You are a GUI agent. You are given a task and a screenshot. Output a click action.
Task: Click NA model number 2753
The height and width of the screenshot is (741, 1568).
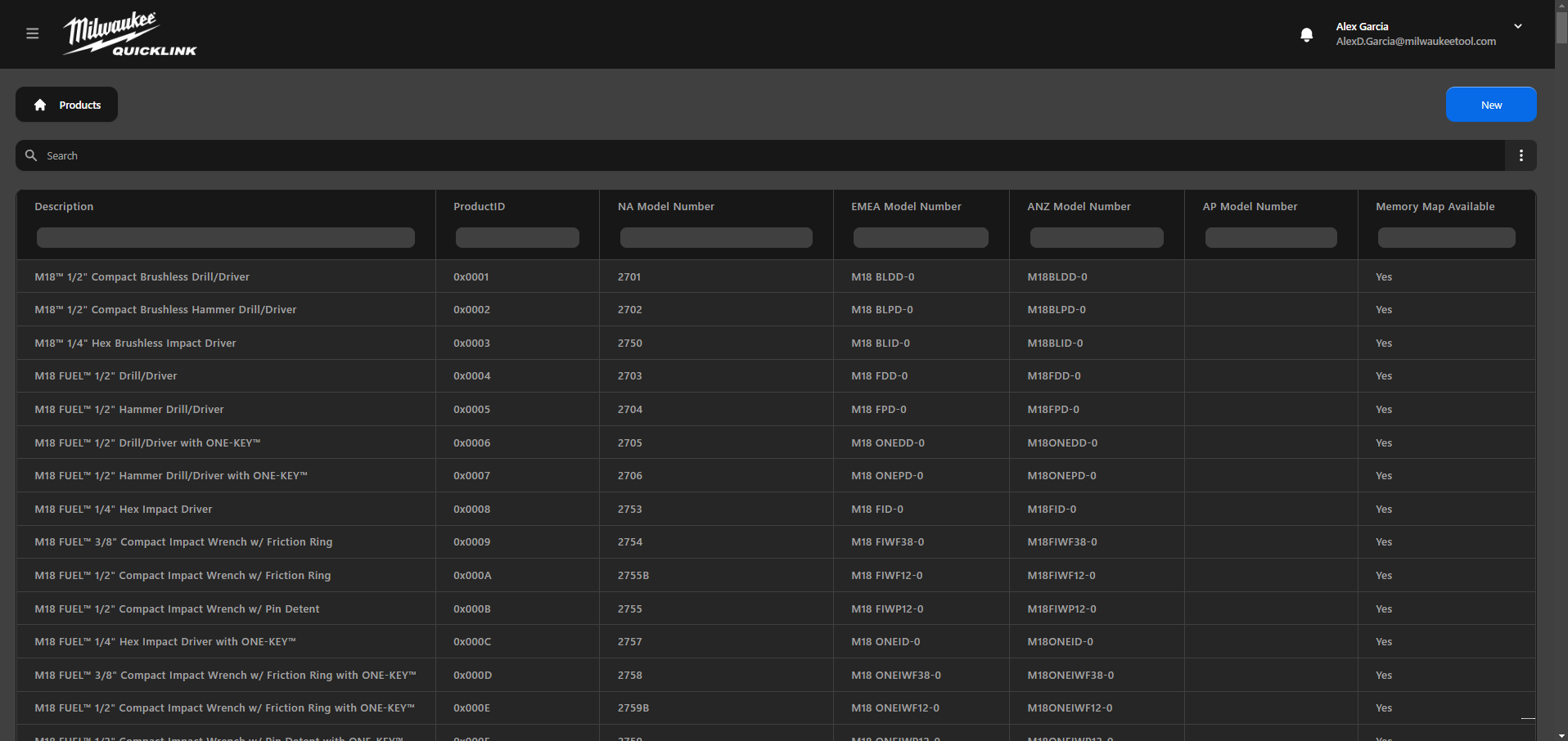pos(629,509)
